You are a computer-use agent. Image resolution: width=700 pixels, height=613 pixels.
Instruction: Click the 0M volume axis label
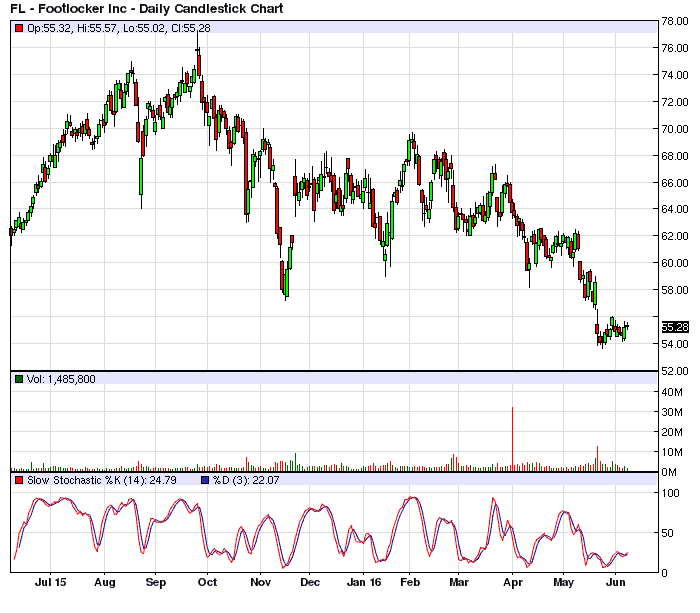tap(669, 472)
